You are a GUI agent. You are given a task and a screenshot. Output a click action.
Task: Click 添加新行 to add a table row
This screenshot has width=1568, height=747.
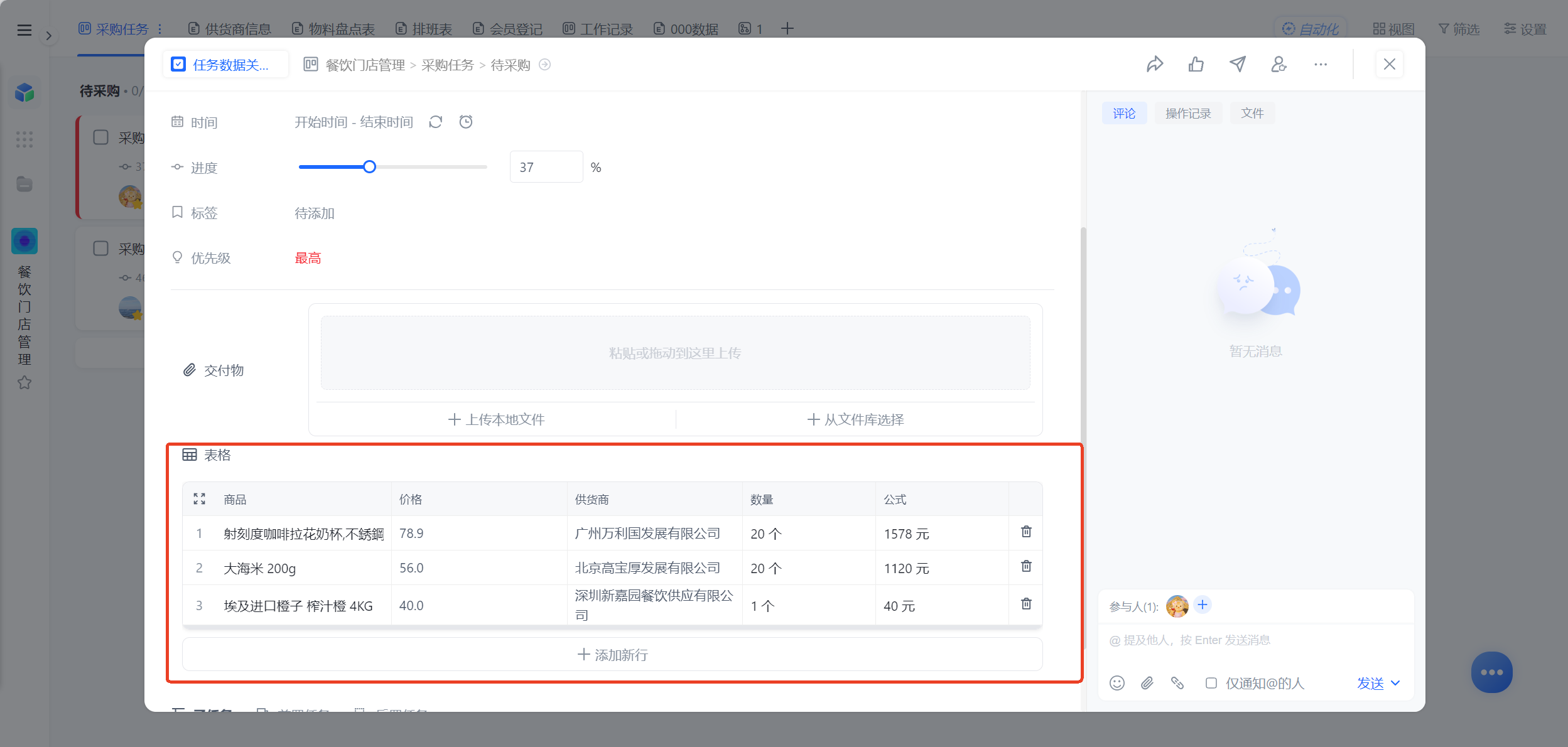click(x=612, y=655)
